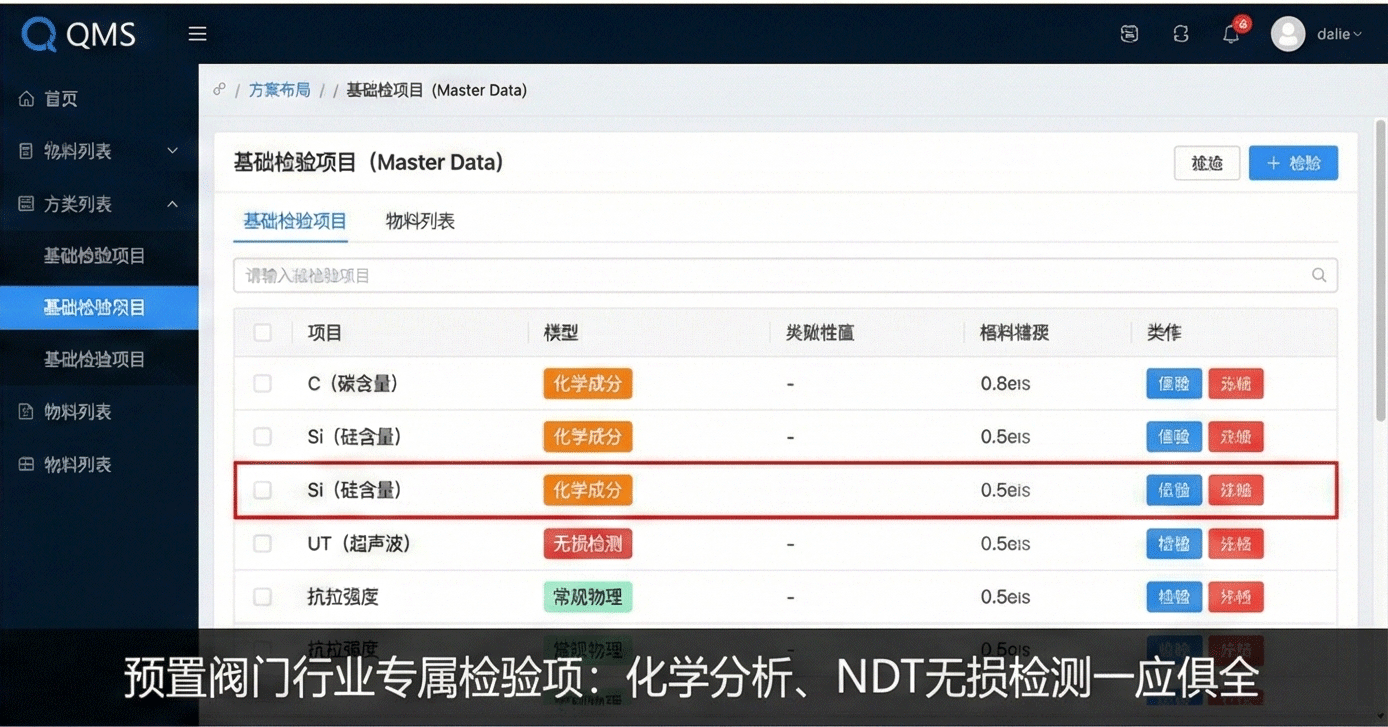Check the checkbox for UT（超声波）row
The width and height of the screenshot is (1388, 727).
(262, 543)
